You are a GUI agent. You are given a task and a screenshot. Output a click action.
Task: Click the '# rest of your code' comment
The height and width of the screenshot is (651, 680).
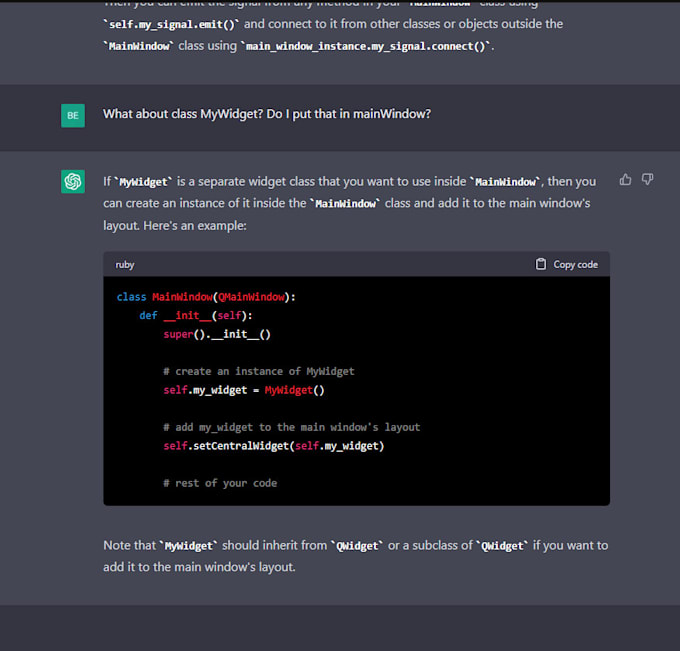point(220,483)
